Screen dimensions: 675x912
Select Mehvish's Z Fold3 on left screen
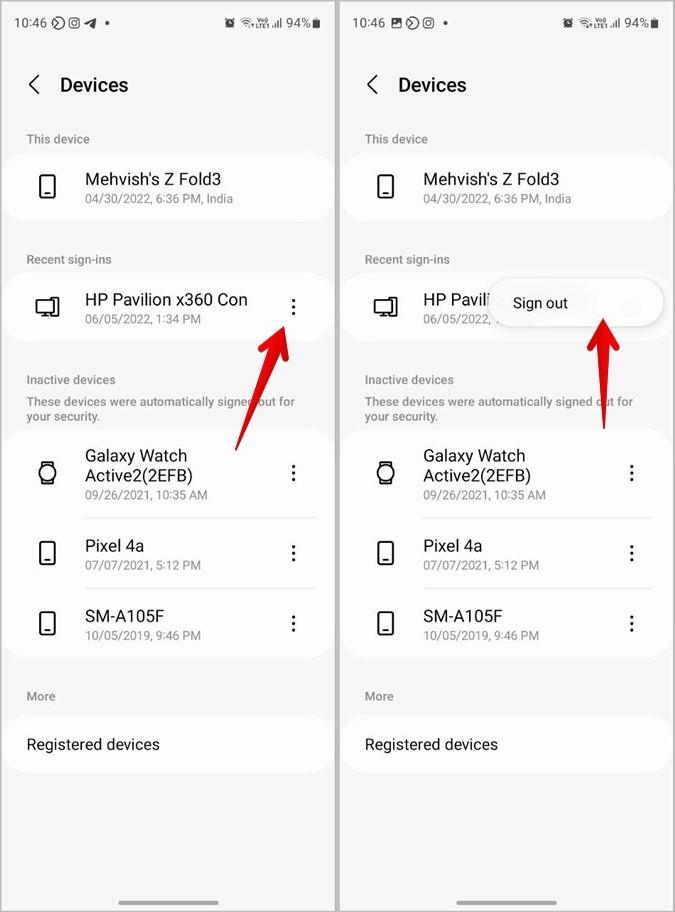(168, 187)
